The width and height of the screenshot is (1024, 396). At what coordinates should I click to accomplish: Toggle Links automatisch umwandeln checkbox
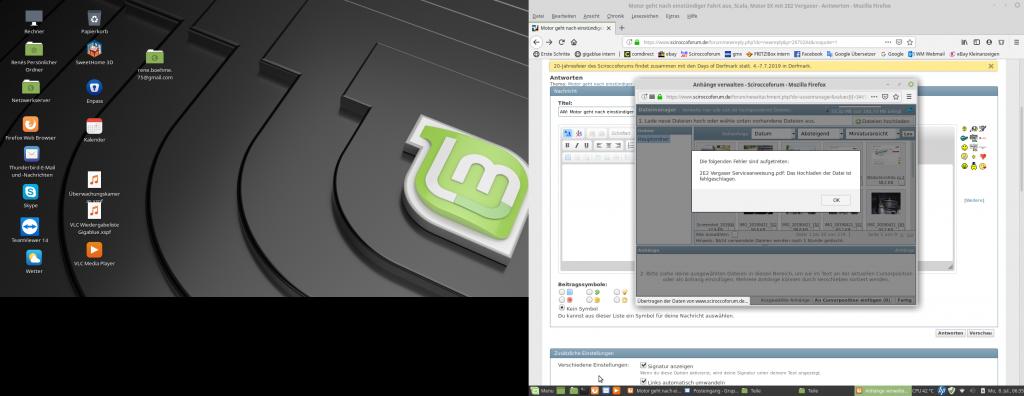click(644, 382)
